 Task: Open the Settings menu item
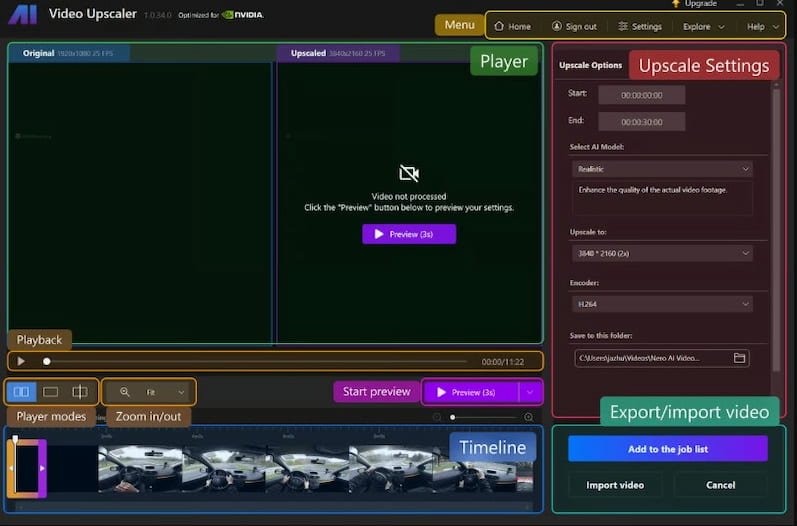coord(639,26)
